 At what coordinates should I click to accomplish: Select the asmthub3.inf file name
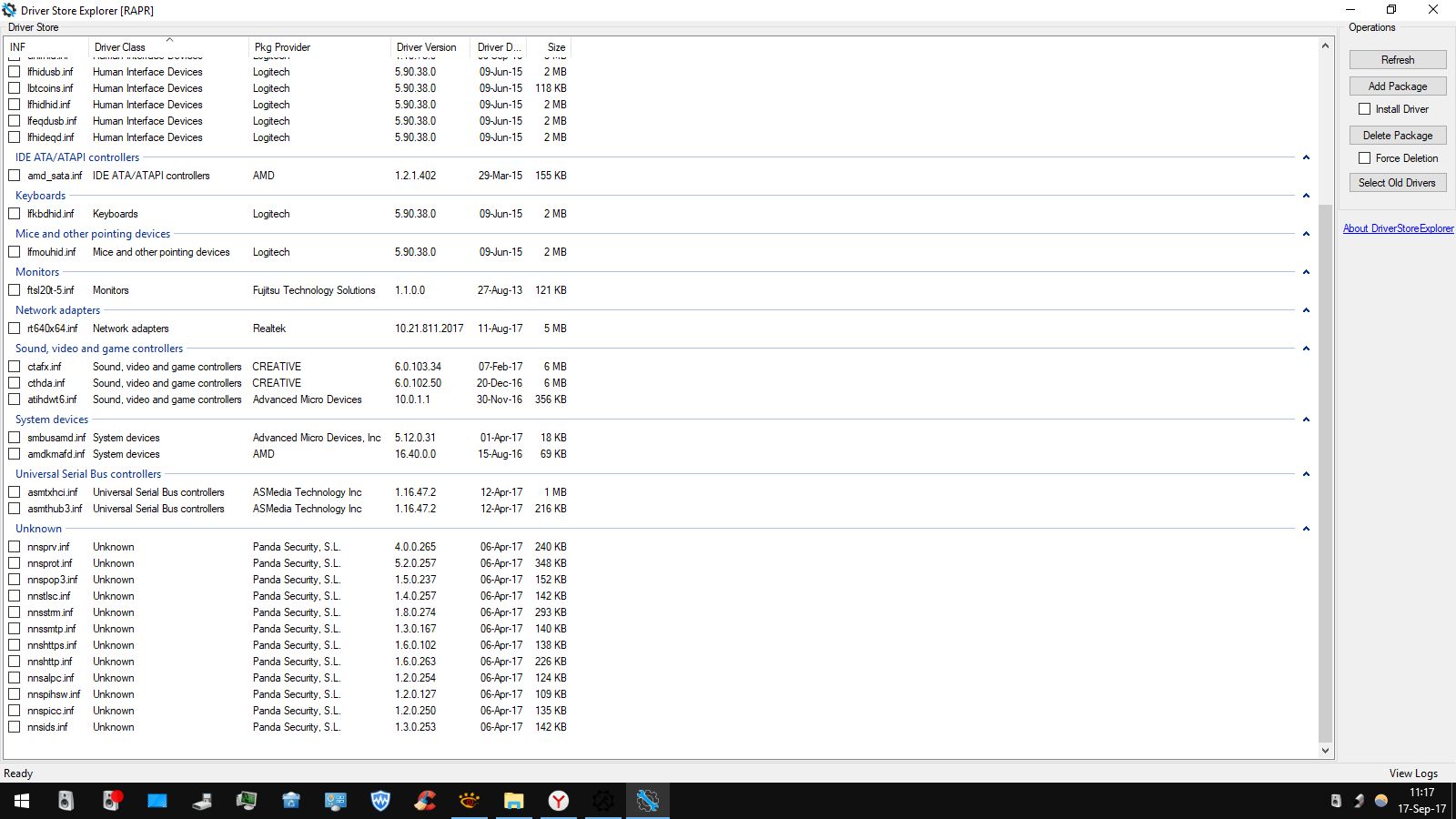[x=55, y=509]
